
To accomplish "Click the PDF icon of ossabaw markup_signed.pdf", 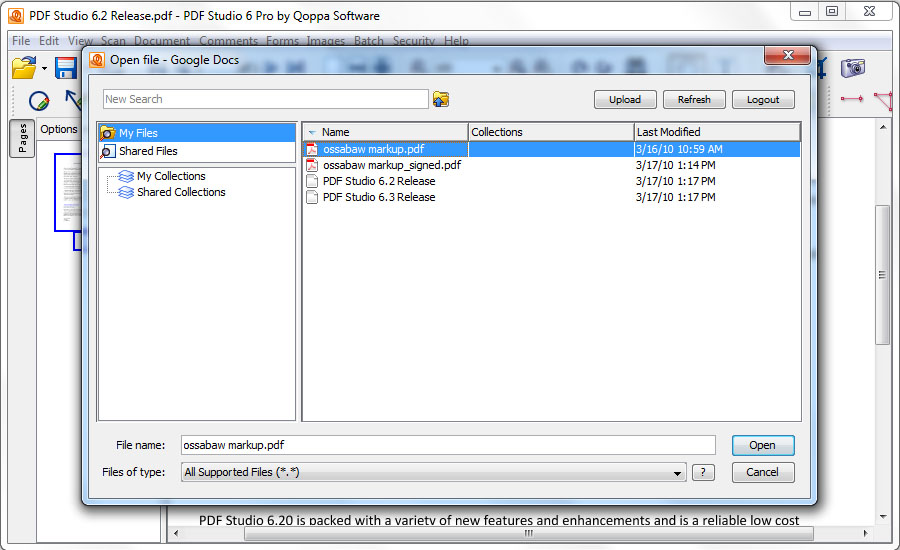I will click(x=312, y=165).
